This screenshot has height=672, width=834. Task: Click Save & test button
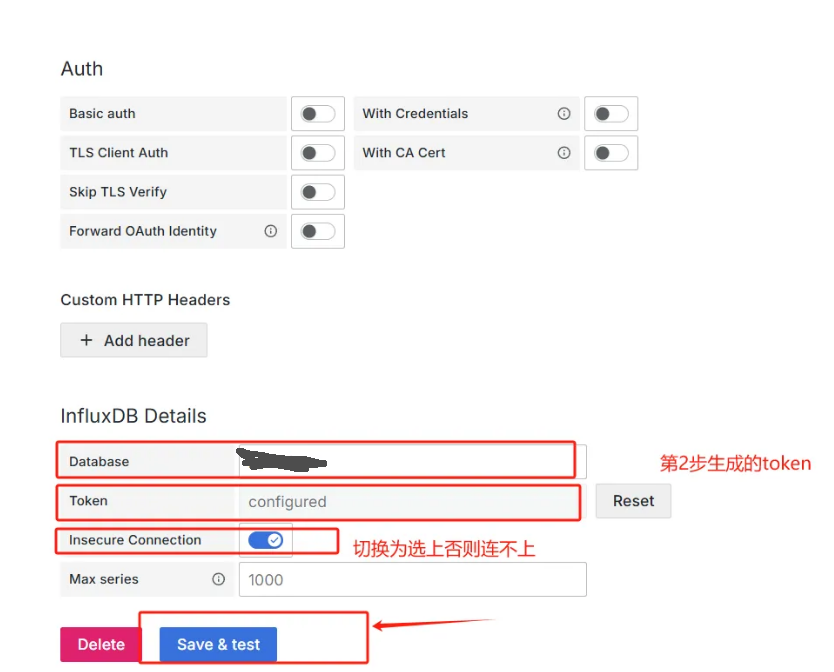(218, 644)
